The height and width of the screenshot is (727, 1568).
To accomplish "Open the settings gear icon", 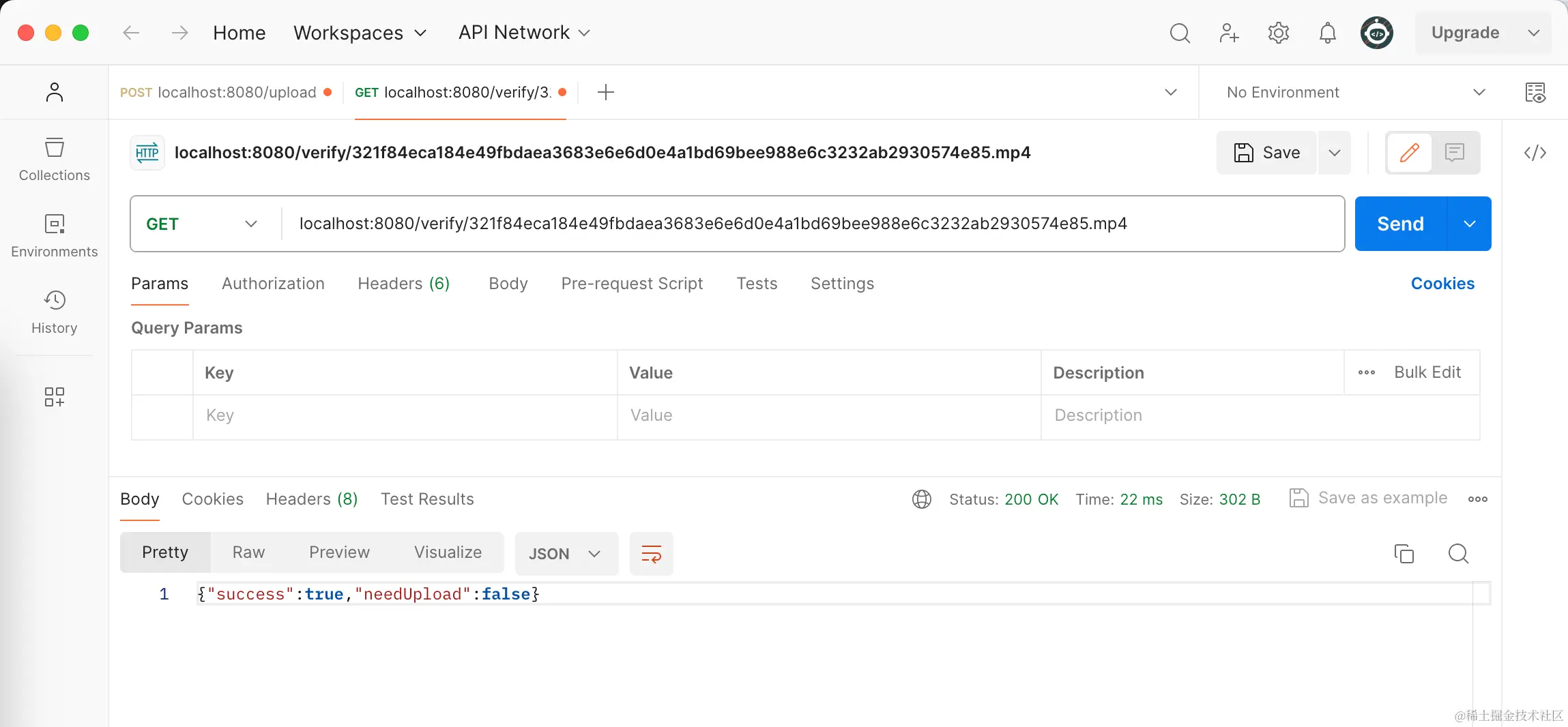I will pos(1278,33).
